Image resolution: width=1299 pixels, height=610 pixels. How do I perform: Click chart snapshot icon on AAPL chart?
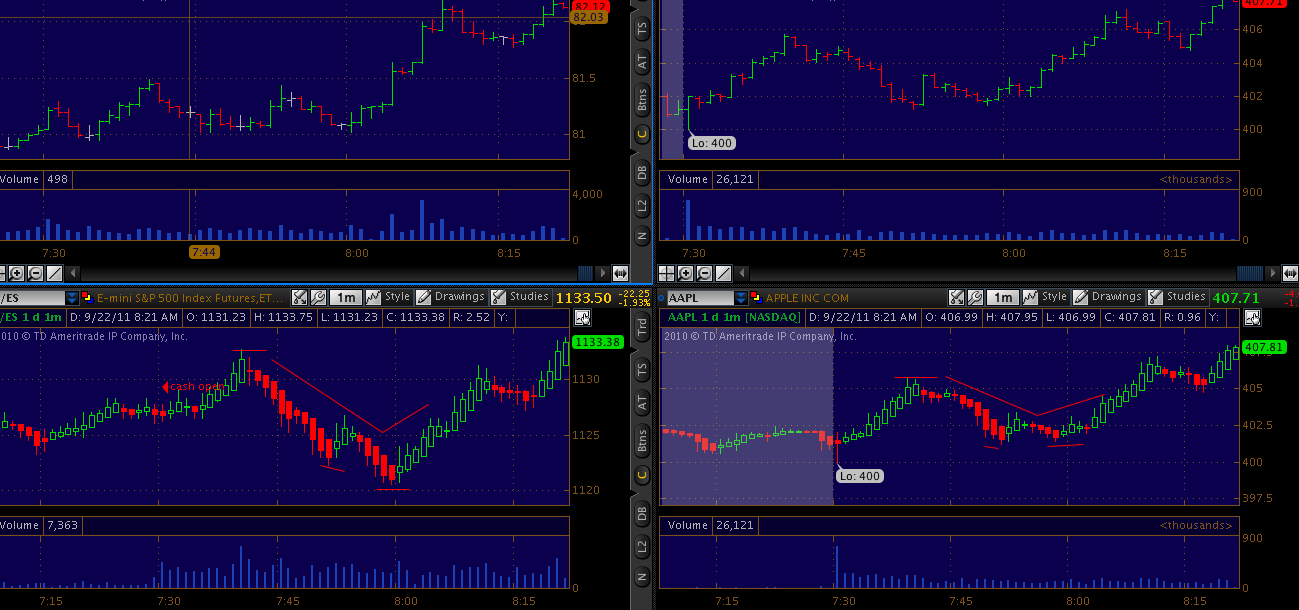click(x=1252, y=317)
